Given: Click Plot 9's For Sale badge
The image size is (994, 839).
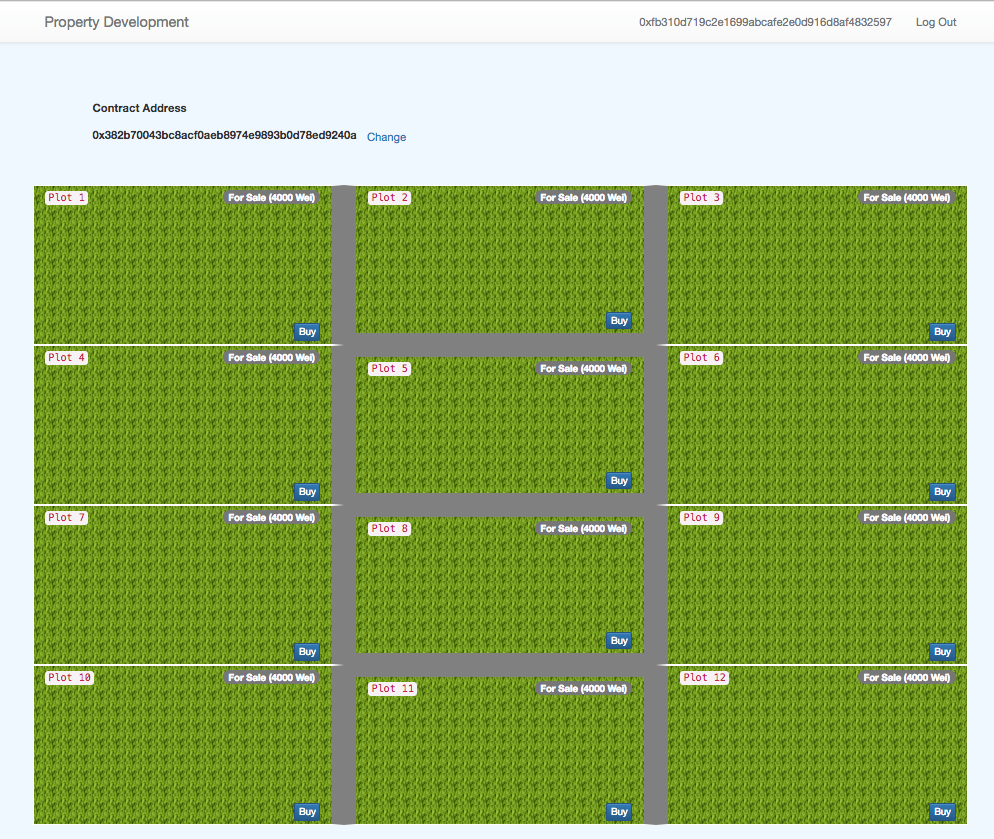Looking at the screenshot, I should point(907,517).
